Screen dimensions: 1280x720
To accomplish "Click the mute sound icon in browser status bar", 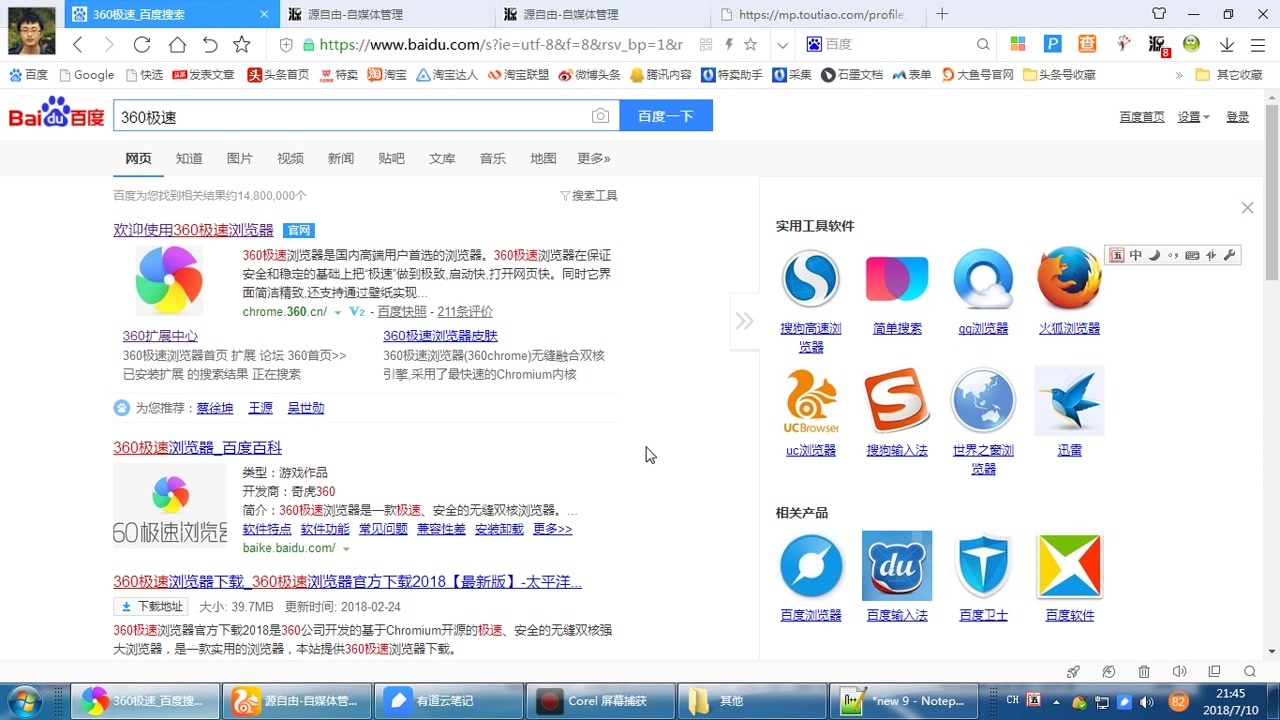I will 1179,672.
